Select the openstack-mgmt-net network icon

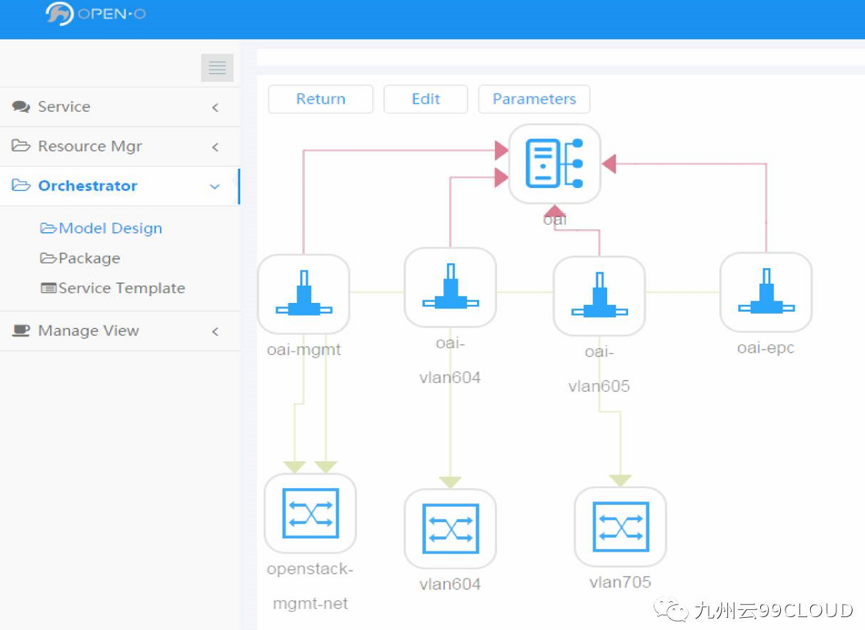310,513
